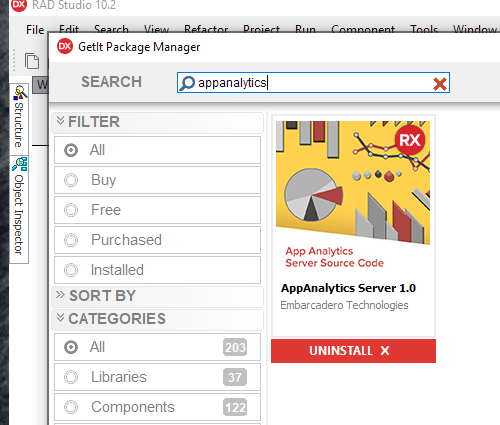Expand the SORT BY section
The height and width of the screenshot is (425, 500).
(x=157, y=296)
